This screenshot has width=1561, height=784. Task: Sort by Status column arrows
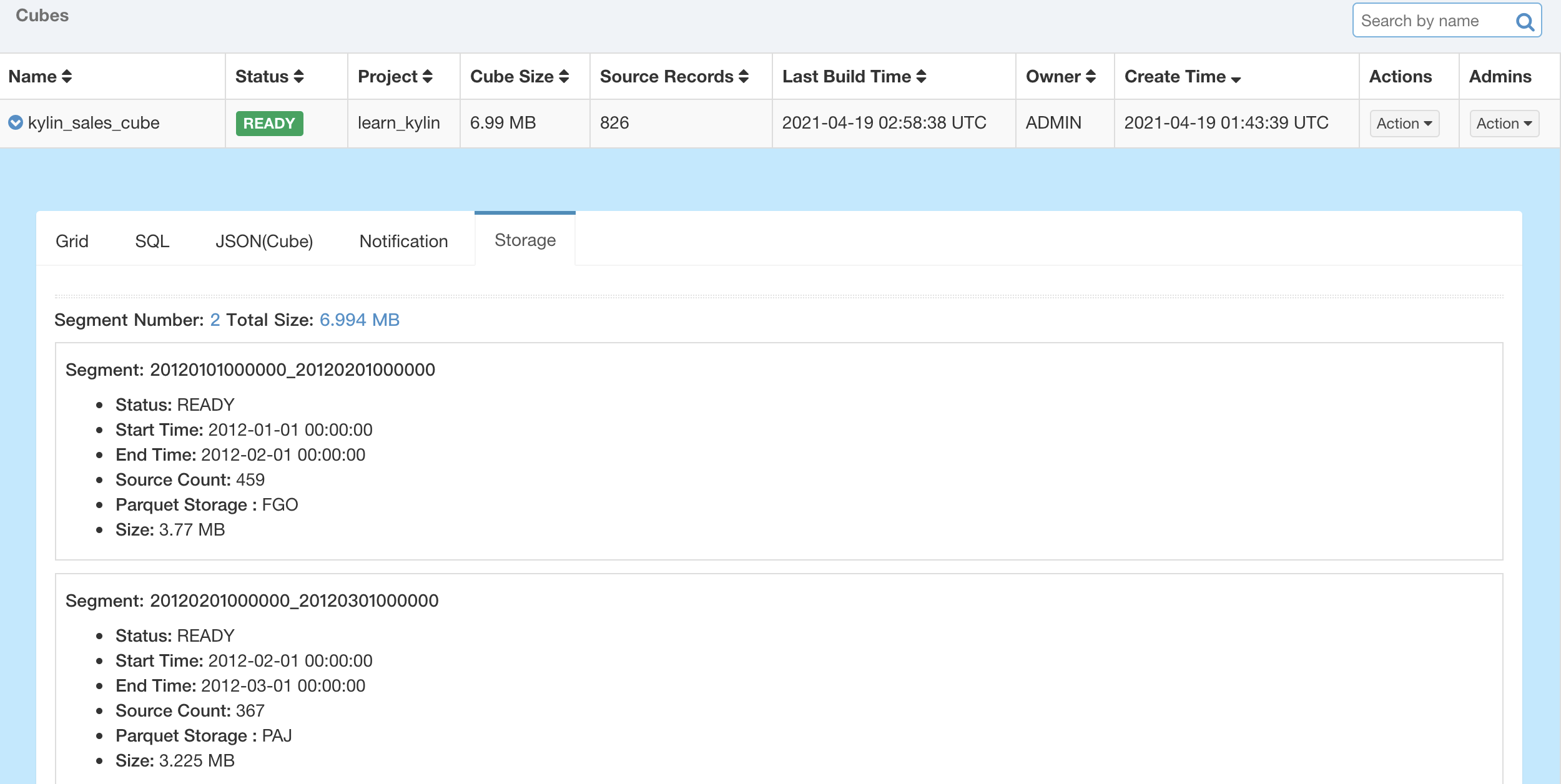click(298, 77)
